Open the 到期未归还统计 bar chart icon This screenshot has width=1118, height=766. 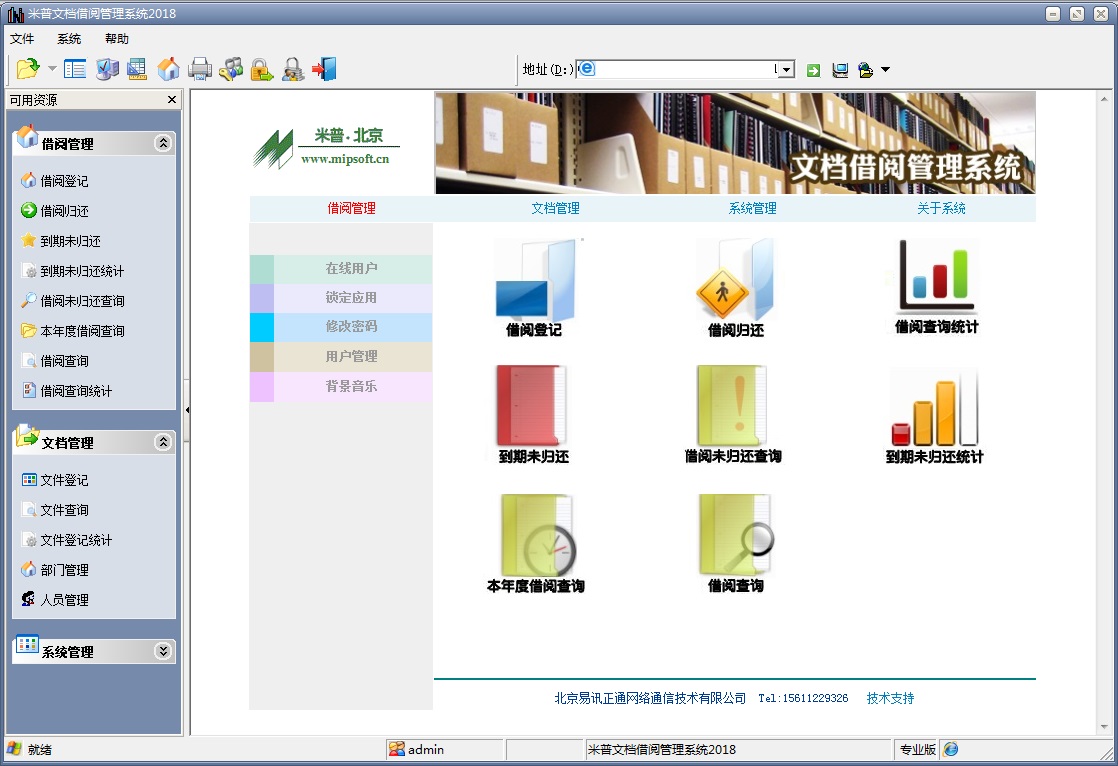pyautogui.click(x=934, y=417)
